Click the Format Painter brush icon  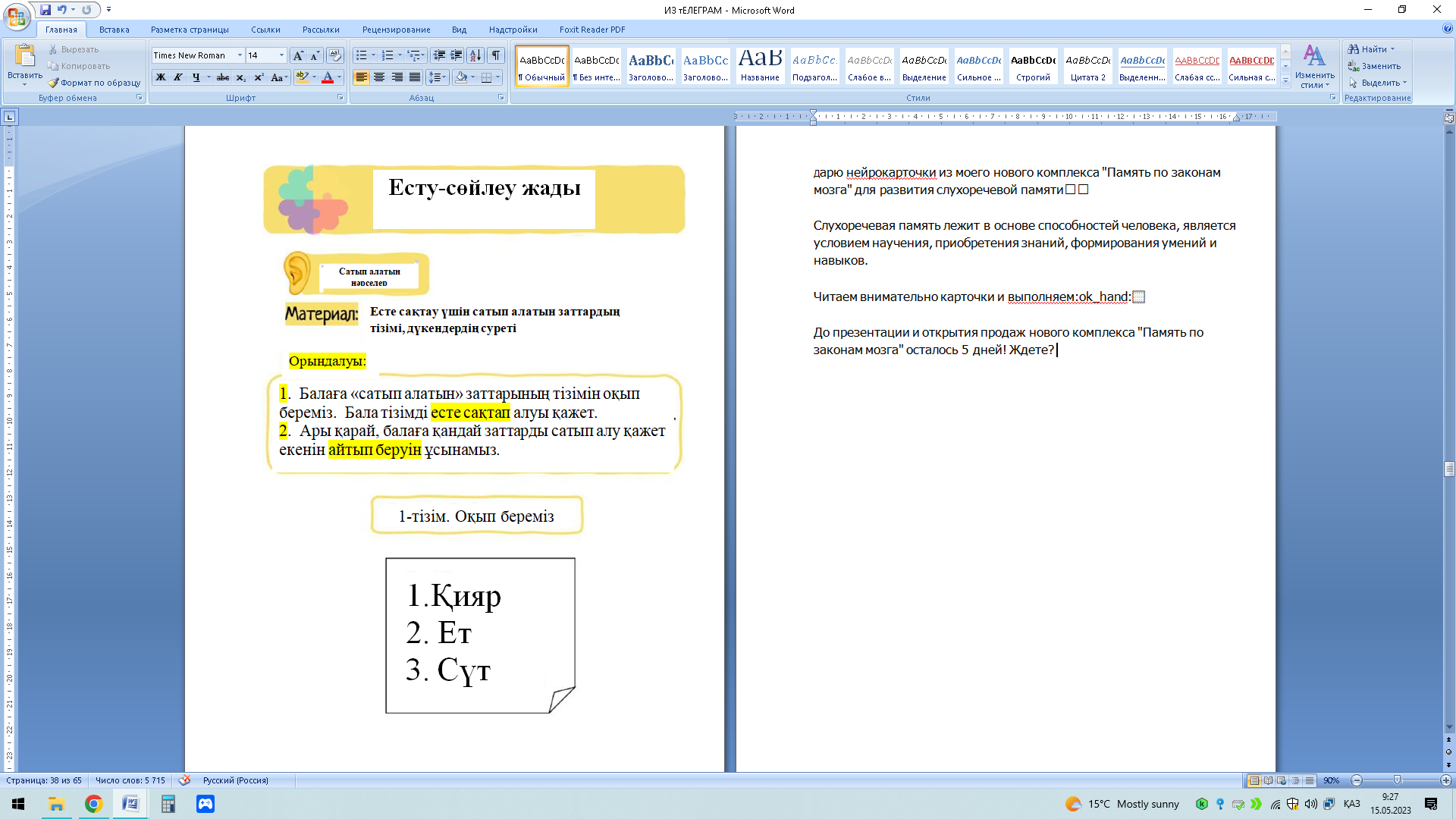[53, 83]
